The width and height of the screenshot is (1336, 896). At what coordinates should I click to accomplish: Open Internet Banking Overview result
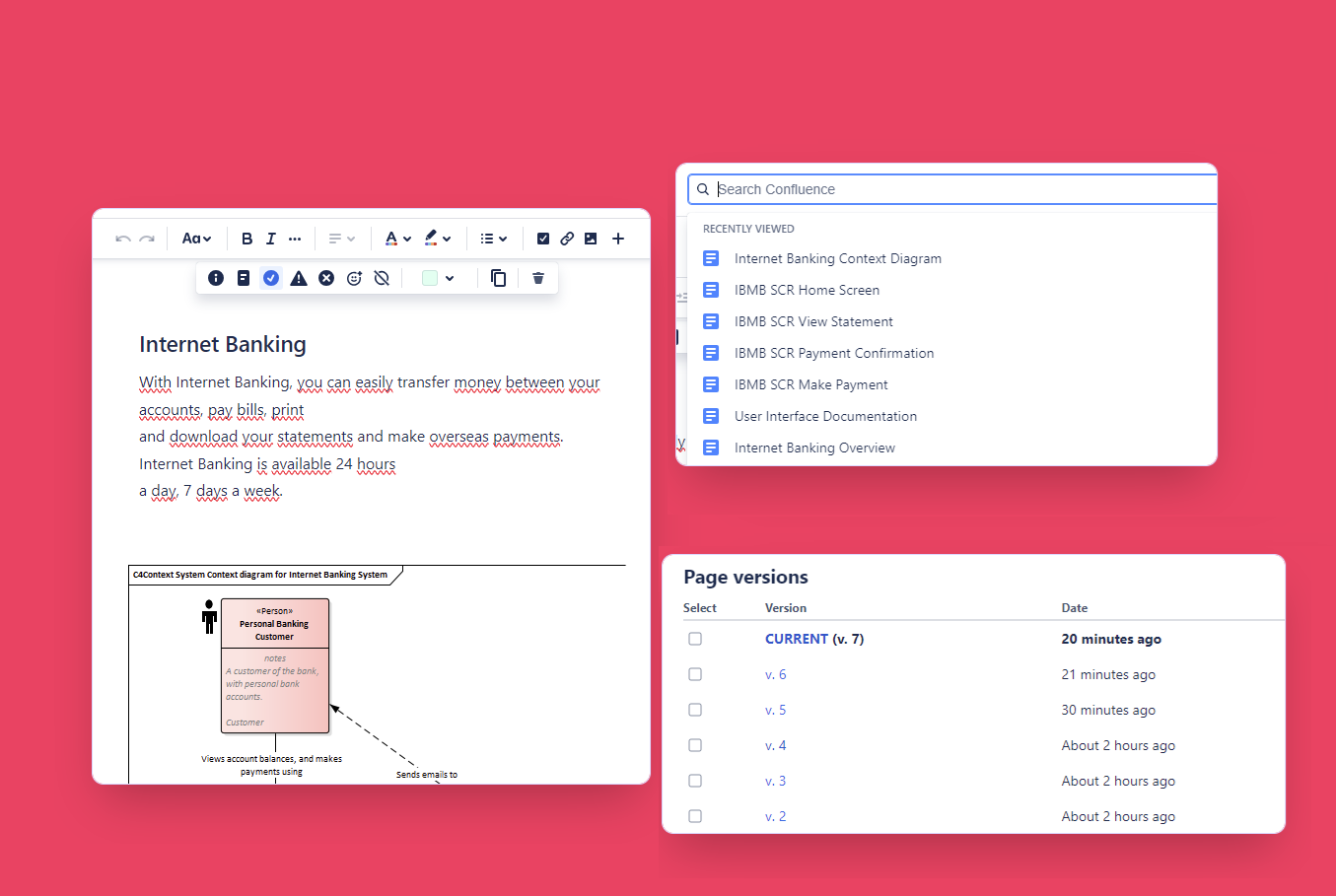pos(814,448)
